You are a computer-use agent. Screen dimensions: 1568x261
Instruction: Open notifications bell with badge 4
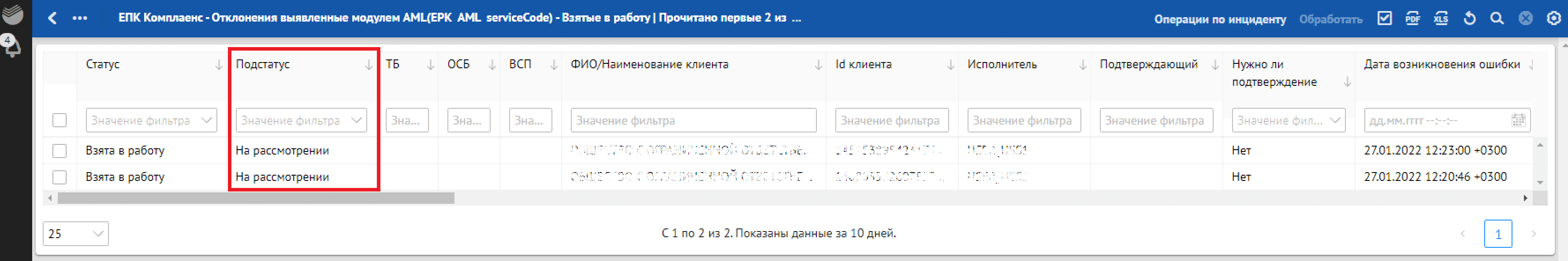coord(11,46)
